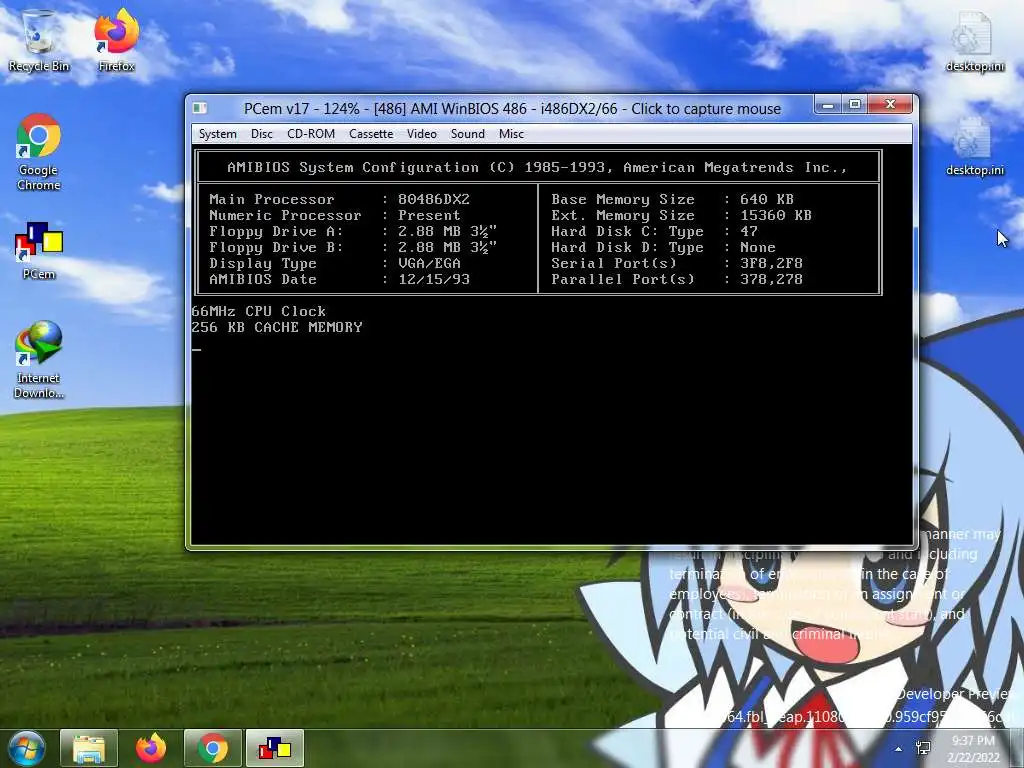Open the Disc menu

[x=262, y=134]
